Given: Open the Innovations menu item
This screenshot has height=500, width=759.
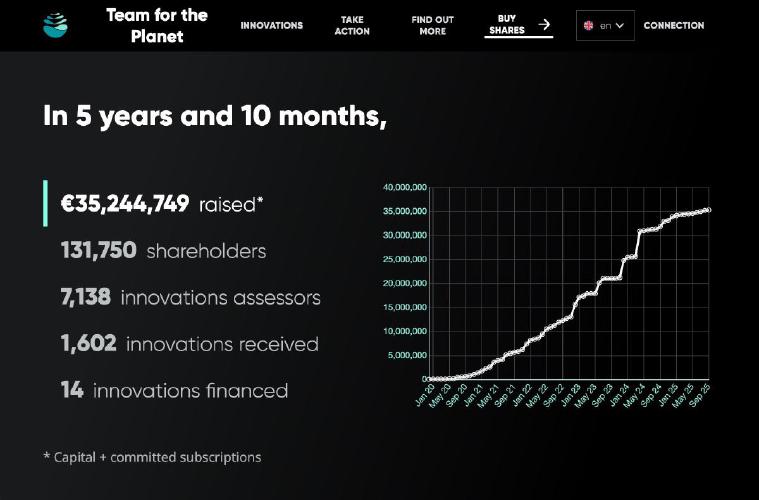Looking at the screenshot, I should click(x=271, y=26).
